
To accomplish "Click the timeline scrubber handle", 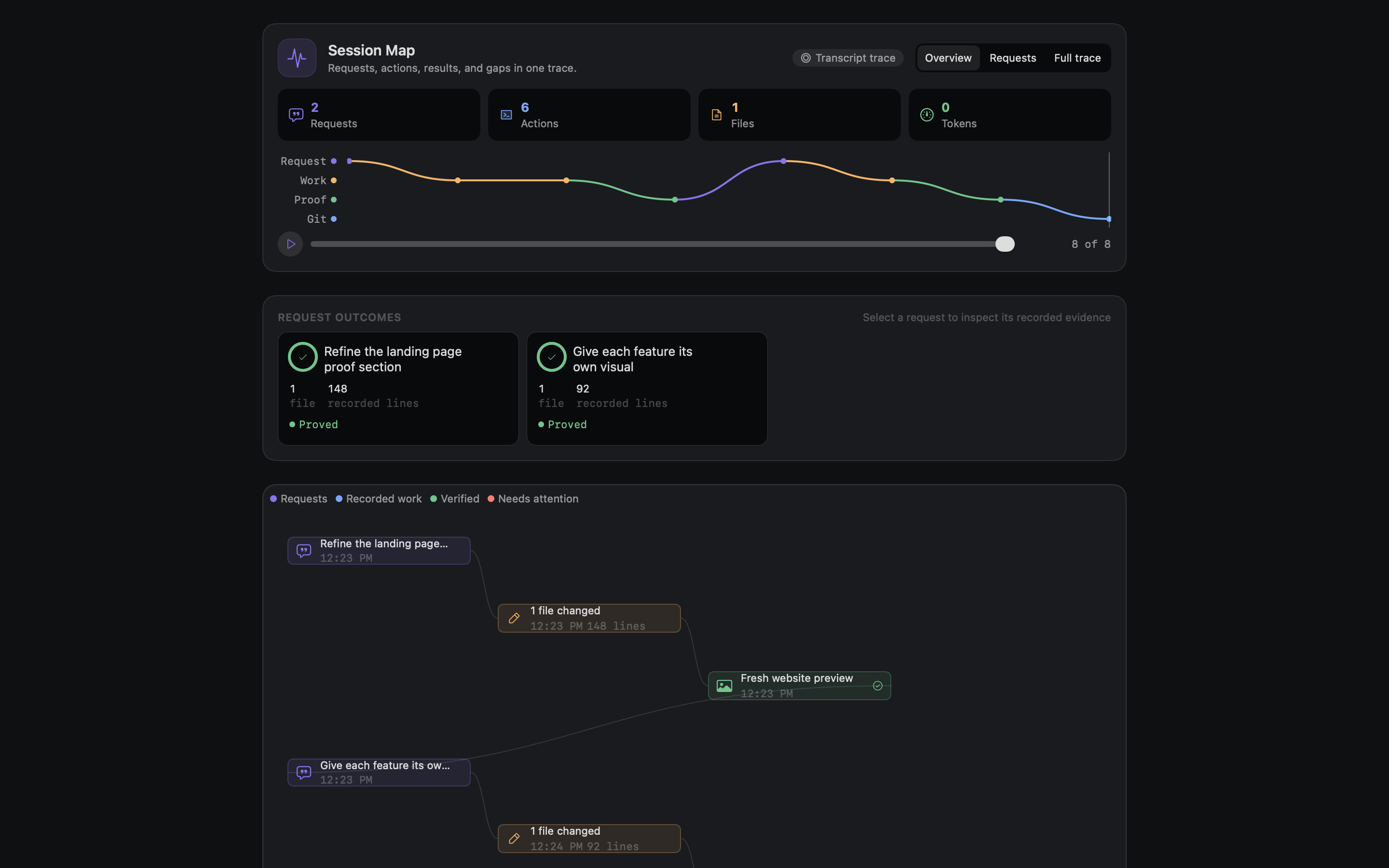I will pos(1005,244).
